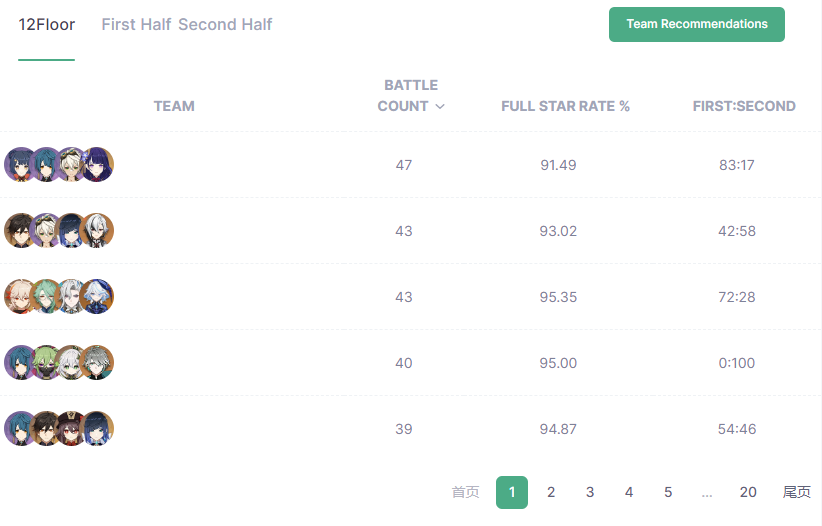Click the 尾页 last page link
This screenshot has width=822, height=526.
pos(797,492)
